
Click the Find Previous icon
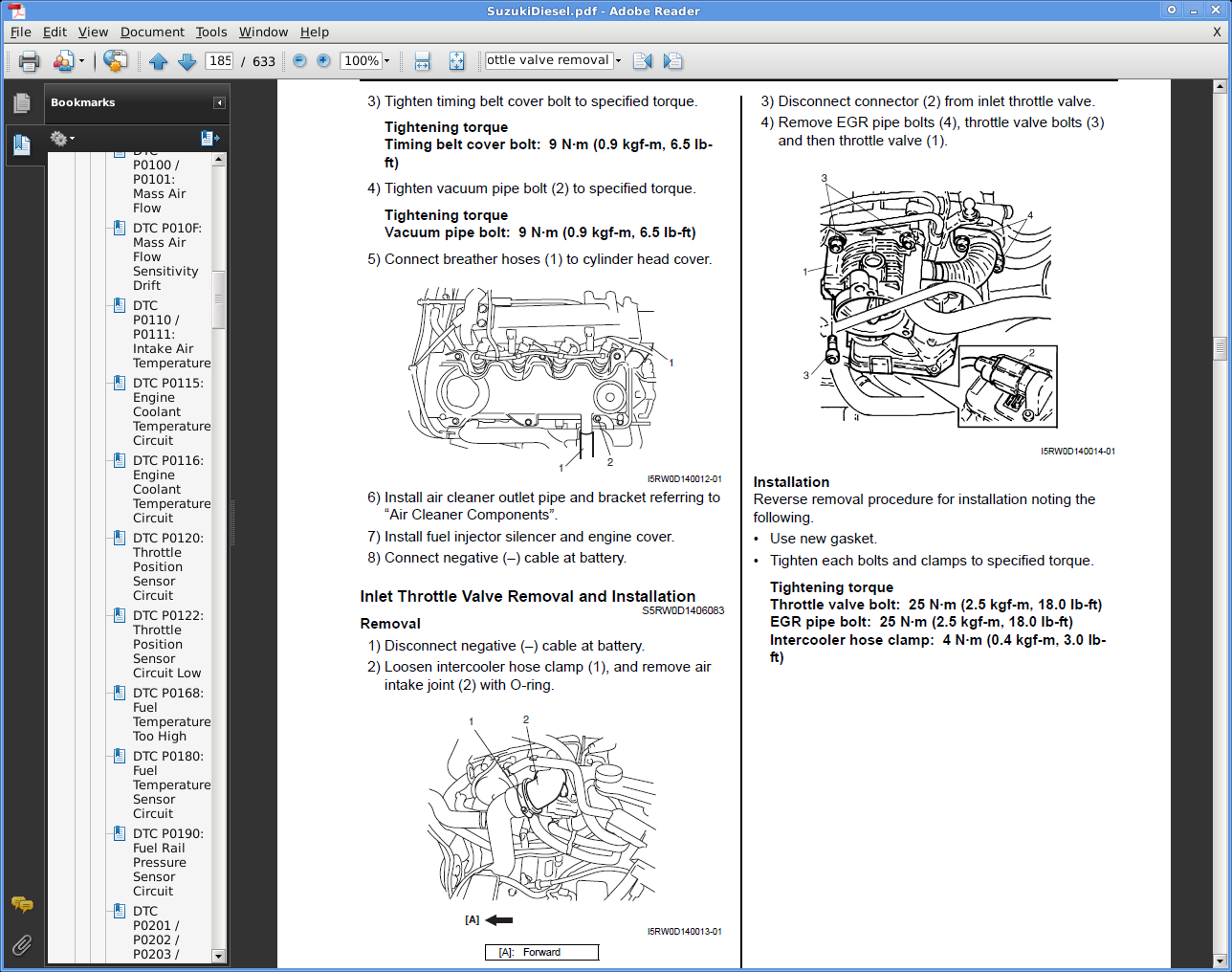click(x=643, y=61)
